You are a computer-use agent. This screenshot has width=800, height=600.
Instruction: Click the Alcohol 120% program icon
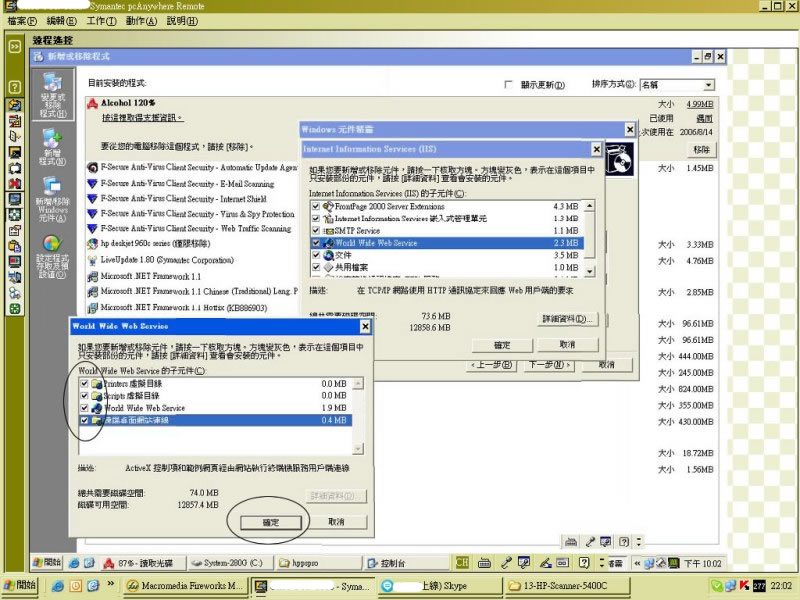pyautogui.click(x=92, y=104)
